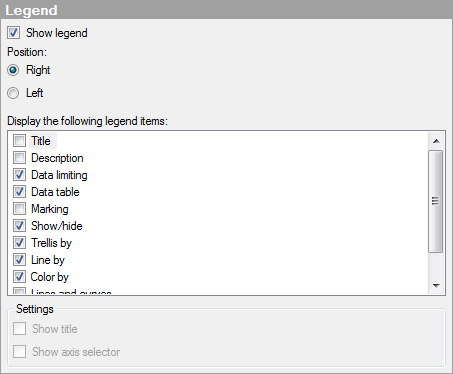The height and width of the screenshot is (374, 453).
Task: Check the partially visible Lines and curves item
Action: pyautogui.click(x=19, y=291)
